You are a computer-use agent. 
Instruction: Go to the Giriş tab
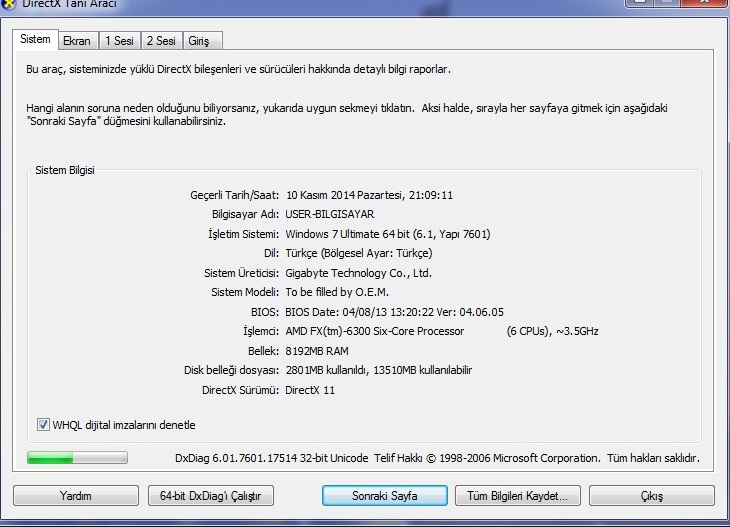point(203,41)
